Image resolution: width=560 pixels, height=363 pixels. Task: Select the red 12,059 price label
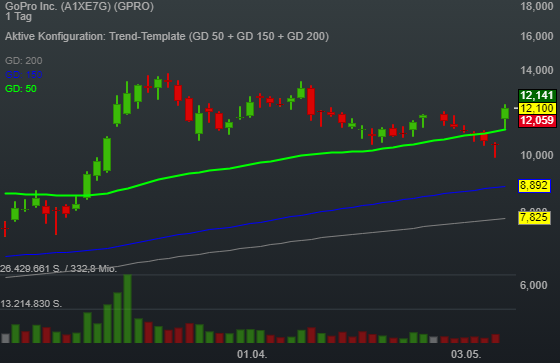coord(537,120)
